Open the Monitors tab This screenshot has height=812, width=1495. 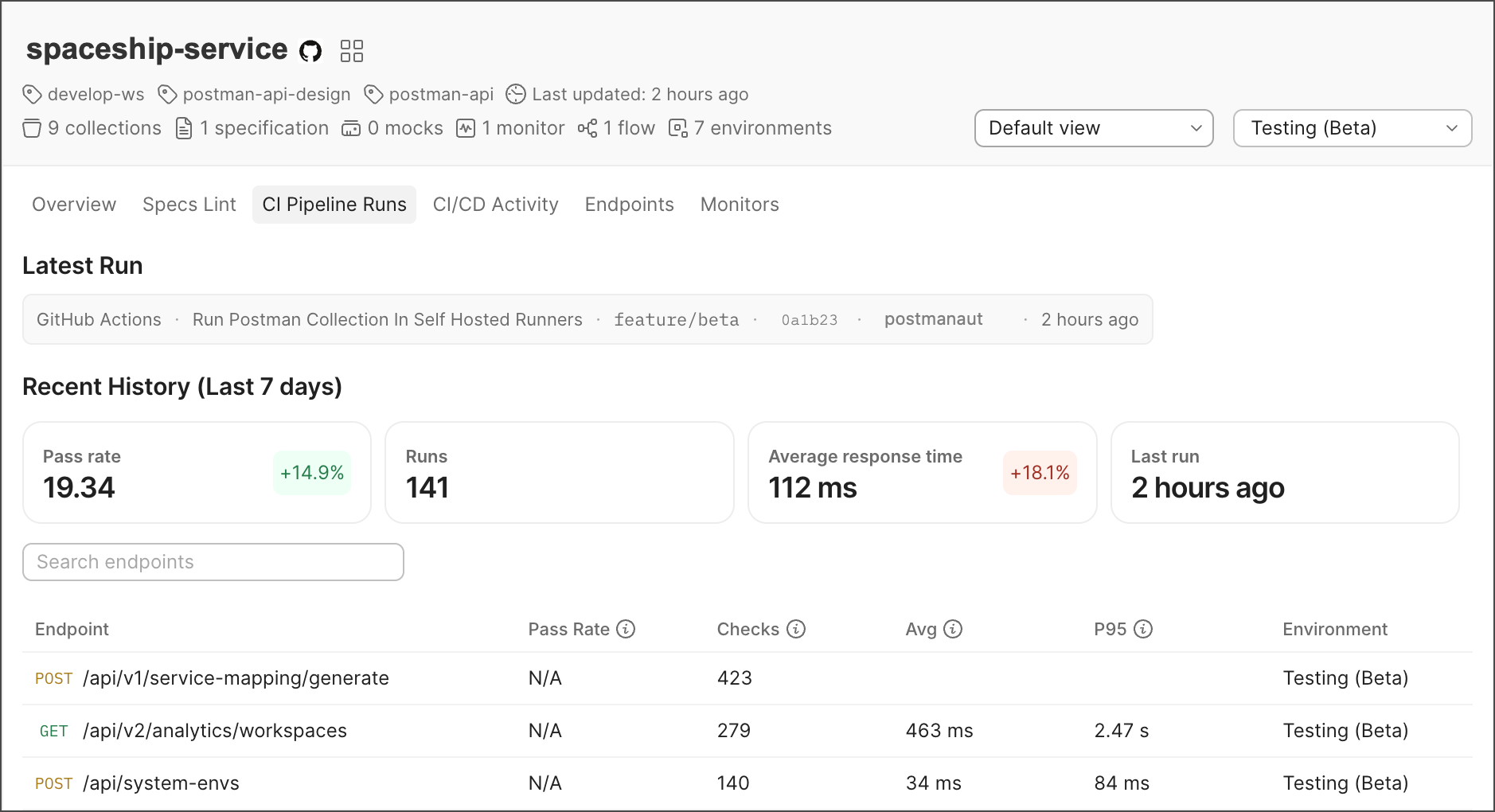point(739,205)
